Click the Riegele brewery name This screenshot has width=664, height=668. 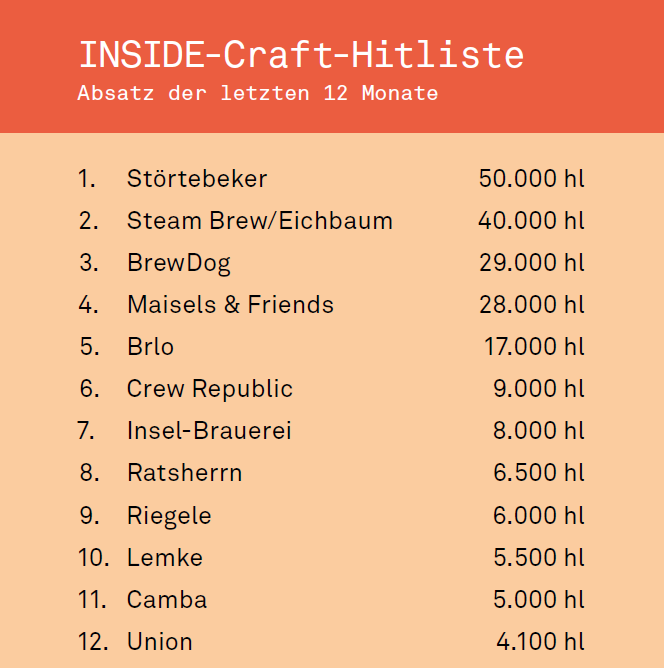169,516
